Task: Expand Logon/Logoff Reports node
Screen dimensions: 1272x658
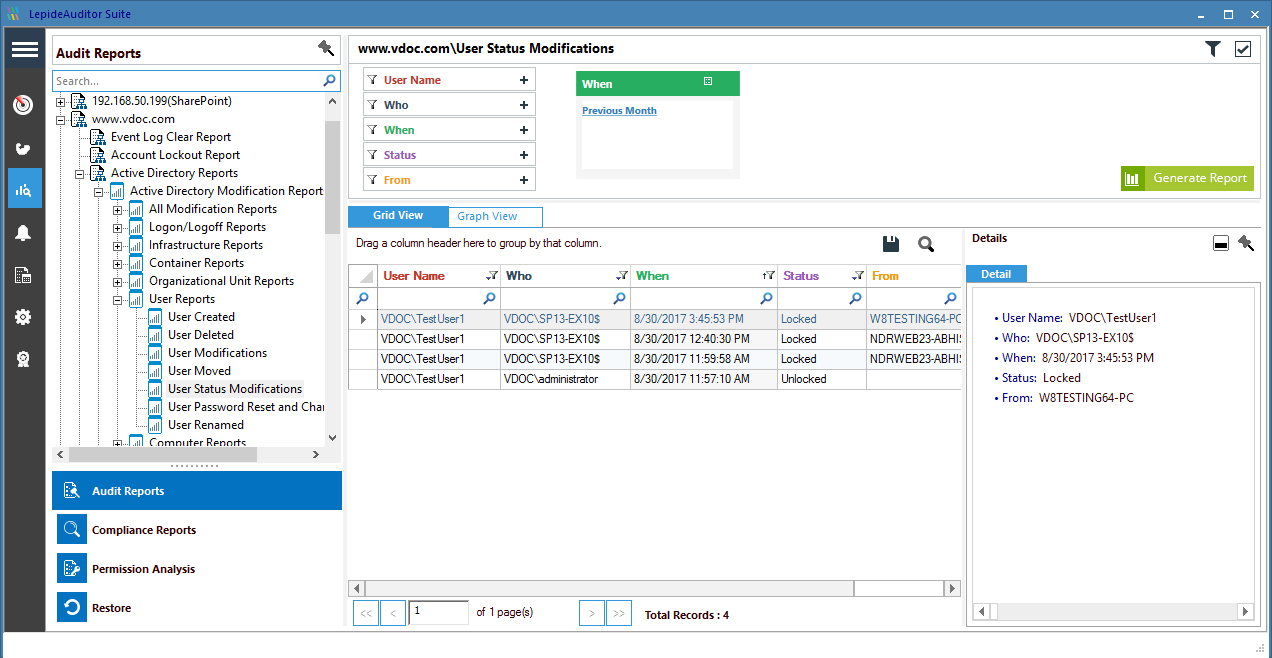Action: [x=118, y=227]
